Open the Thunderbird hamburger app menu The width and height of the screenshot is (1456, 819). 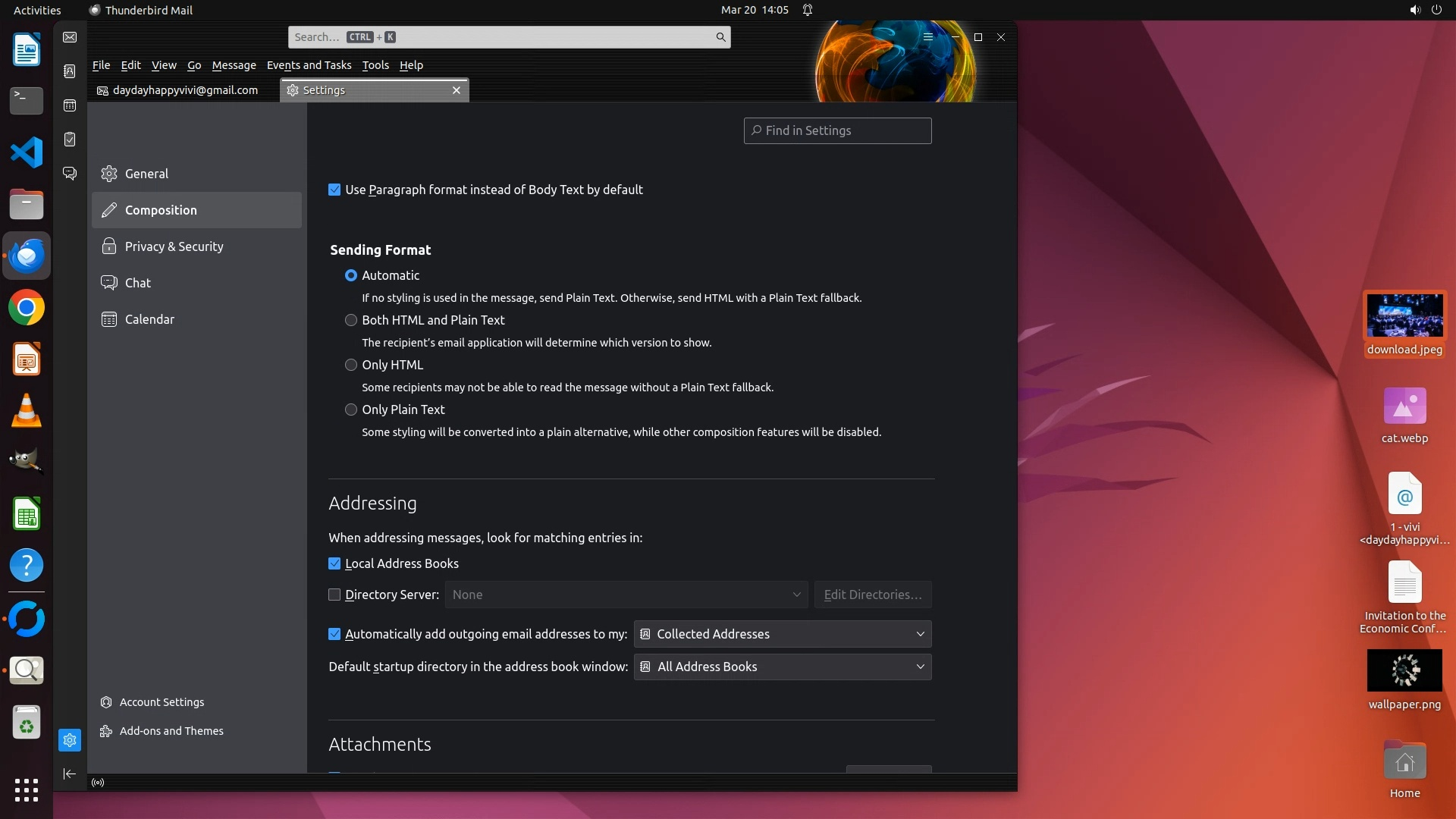point(927,37)
